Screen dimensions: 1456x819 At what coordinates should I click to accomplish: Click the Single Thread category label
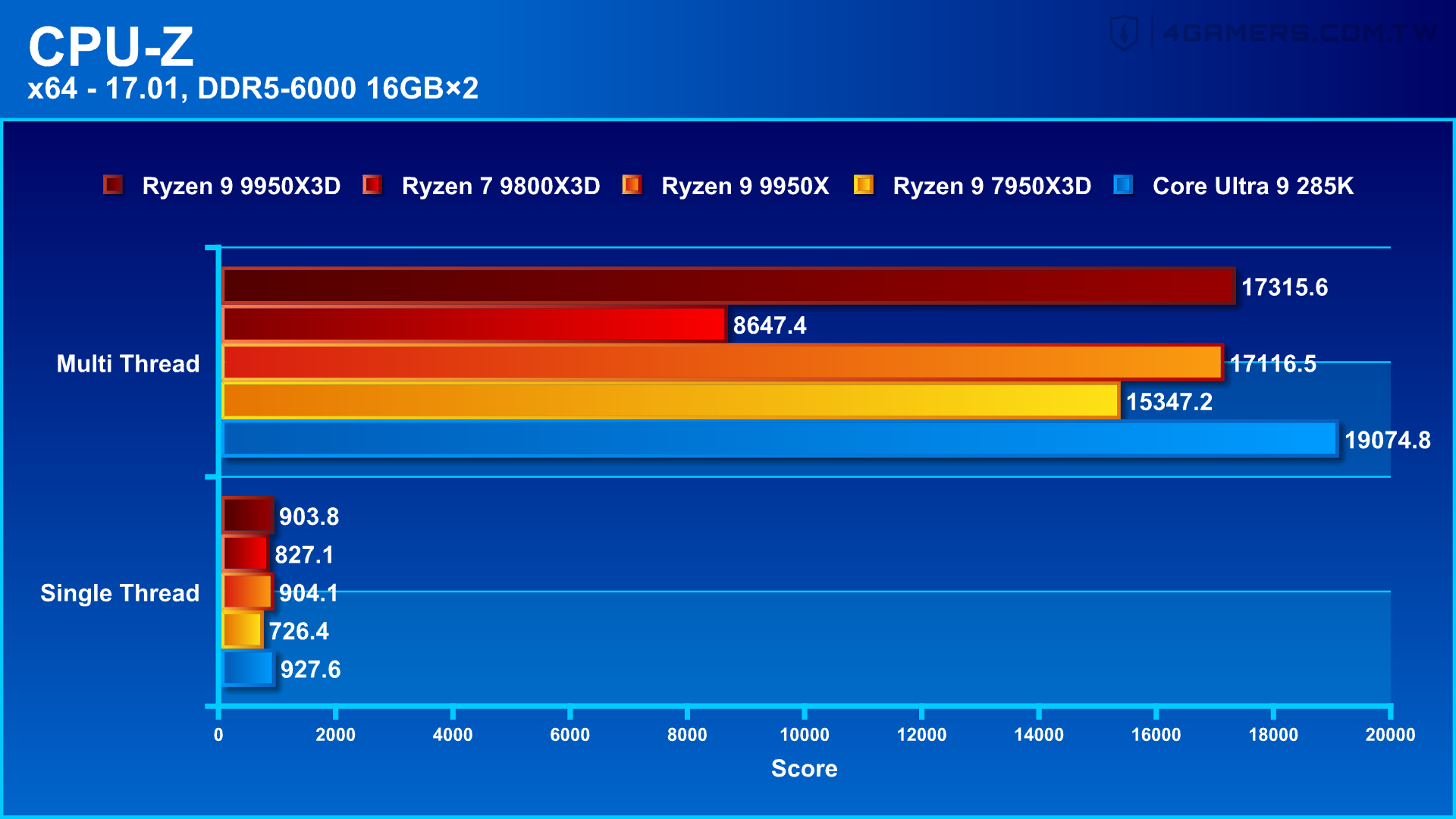[120, 593]
